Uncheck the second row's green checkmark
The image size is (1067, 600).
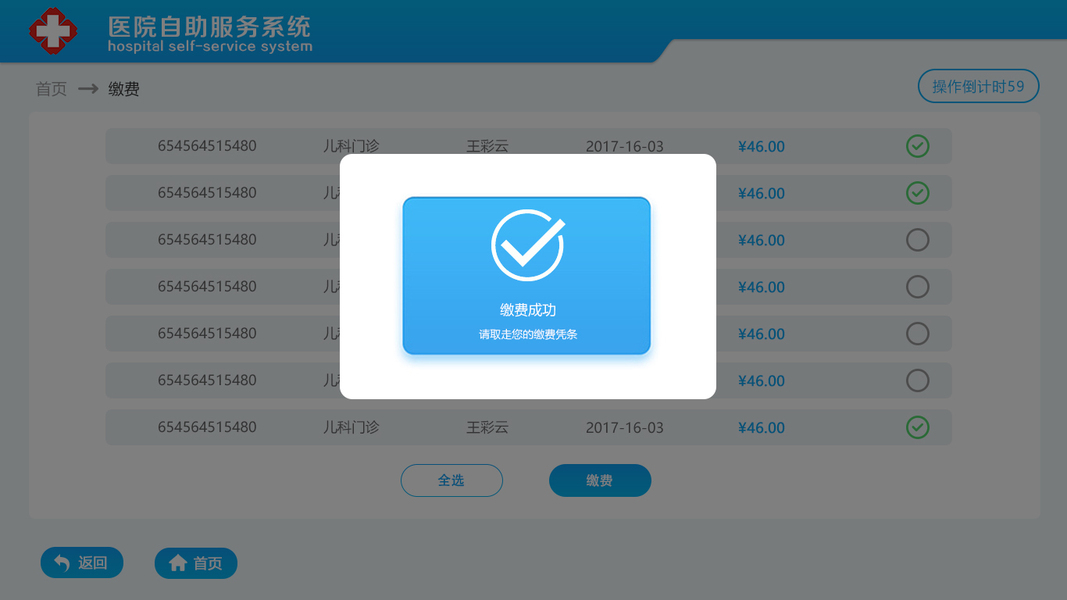pos(917,193)
